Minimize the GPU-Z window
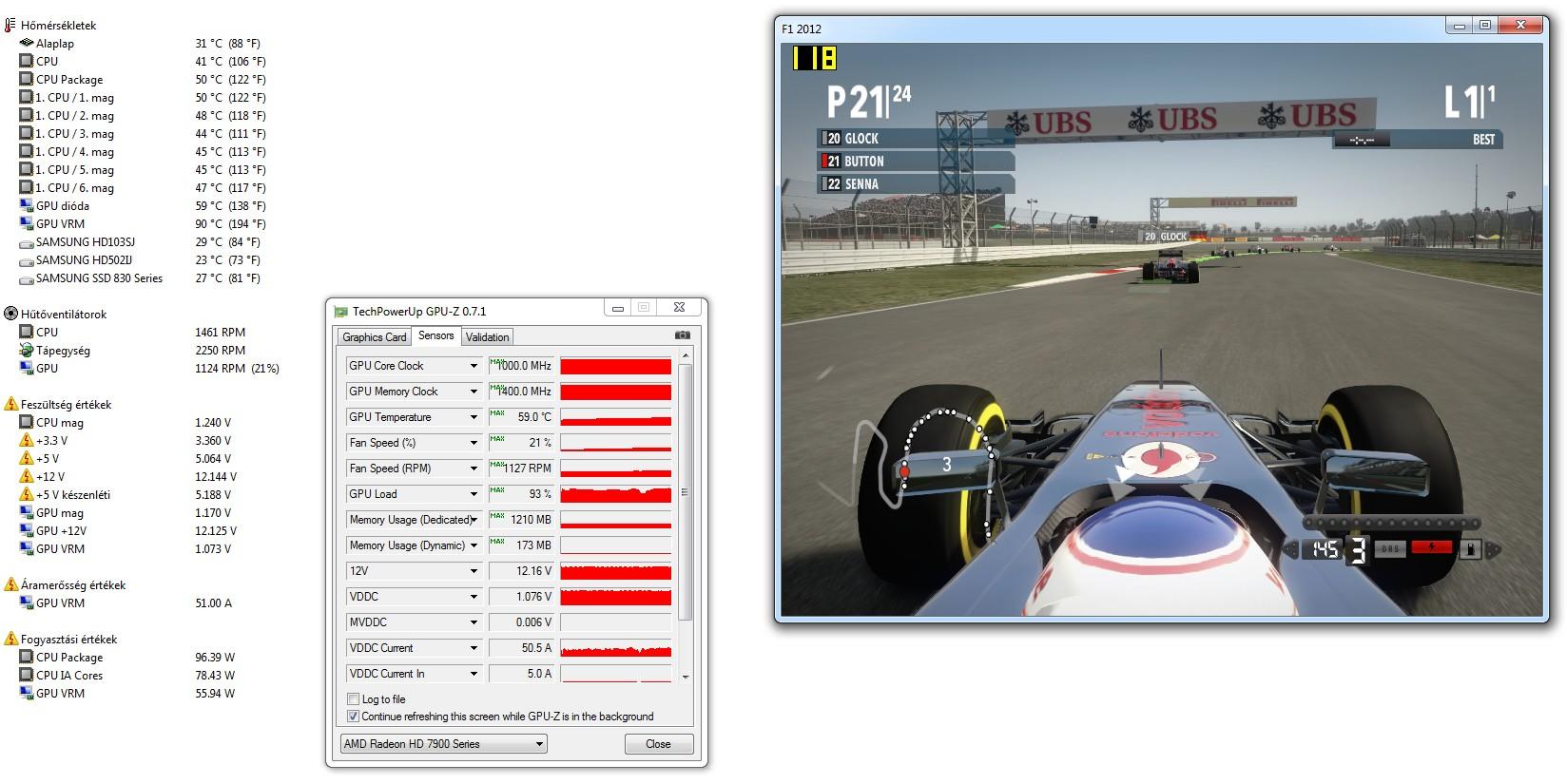This screenshot has height=784, width=1567. click(x=618, y=308)
